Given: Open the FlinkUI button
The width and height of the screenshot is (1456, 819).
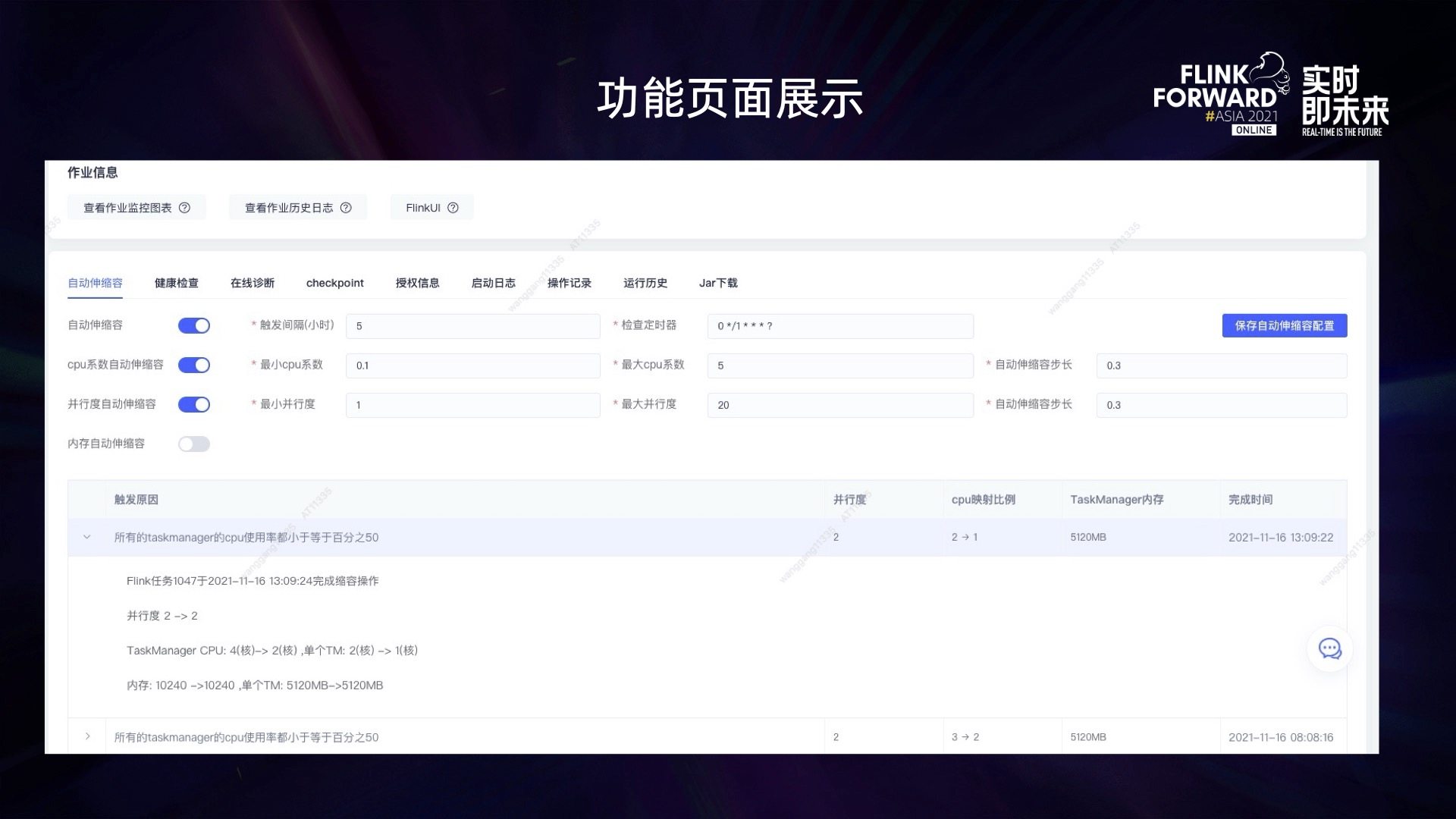Looking at the screenshot, I should point(422,208).
